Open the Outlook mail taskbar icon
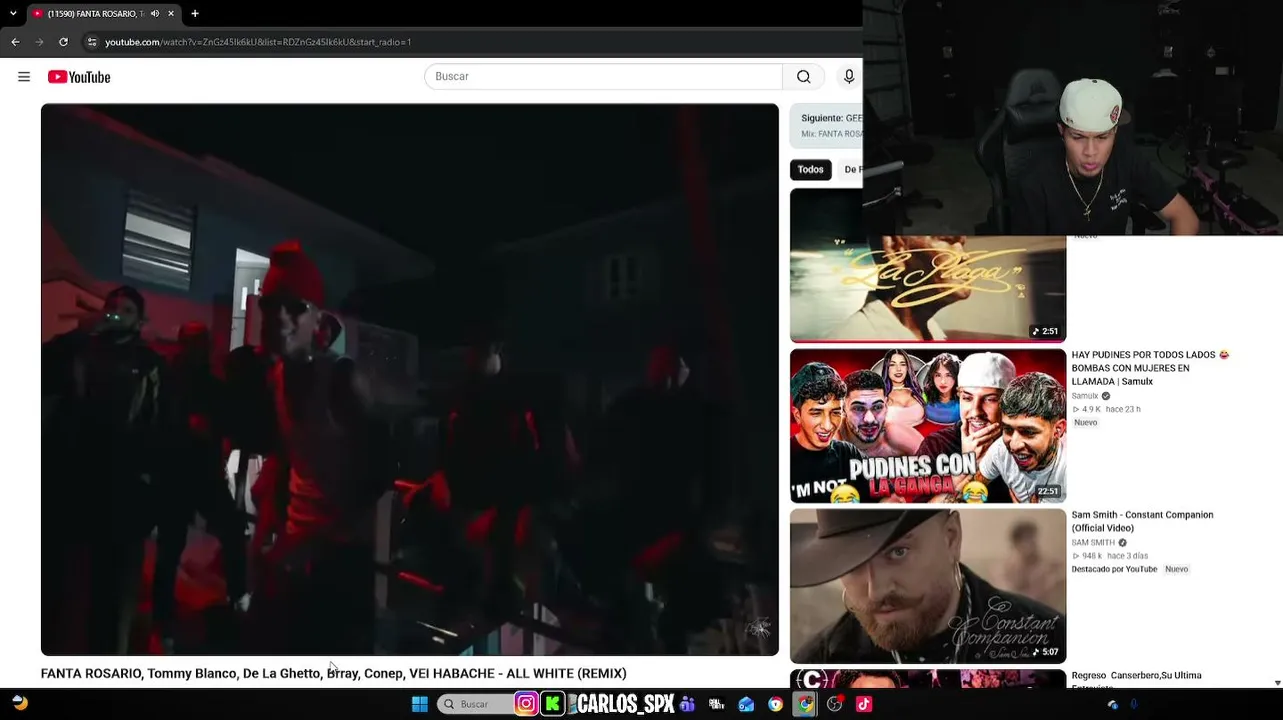 [x=746, y=704]
